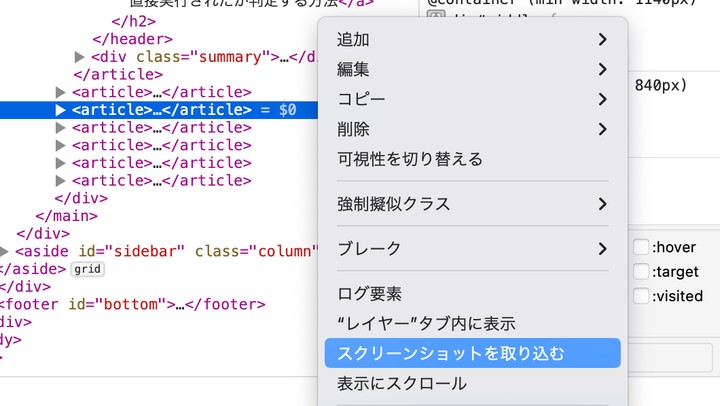720x406 pixels.
Task: Open the コピー submenu
Action: click(x=472, y=99)
